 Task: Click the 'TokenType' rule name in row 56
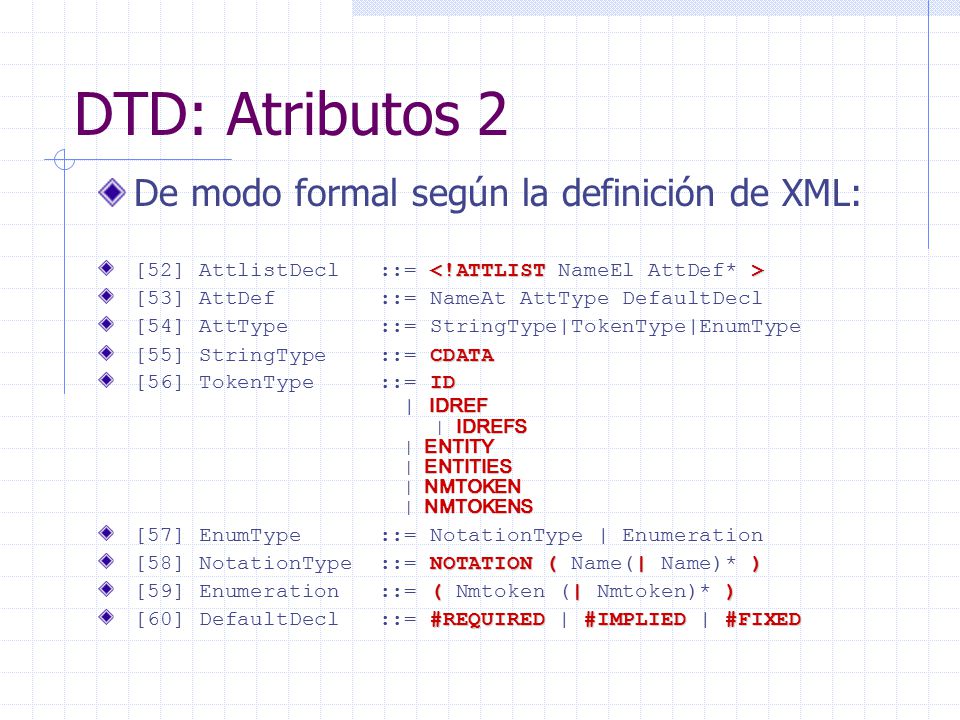[x=256, y=383]
